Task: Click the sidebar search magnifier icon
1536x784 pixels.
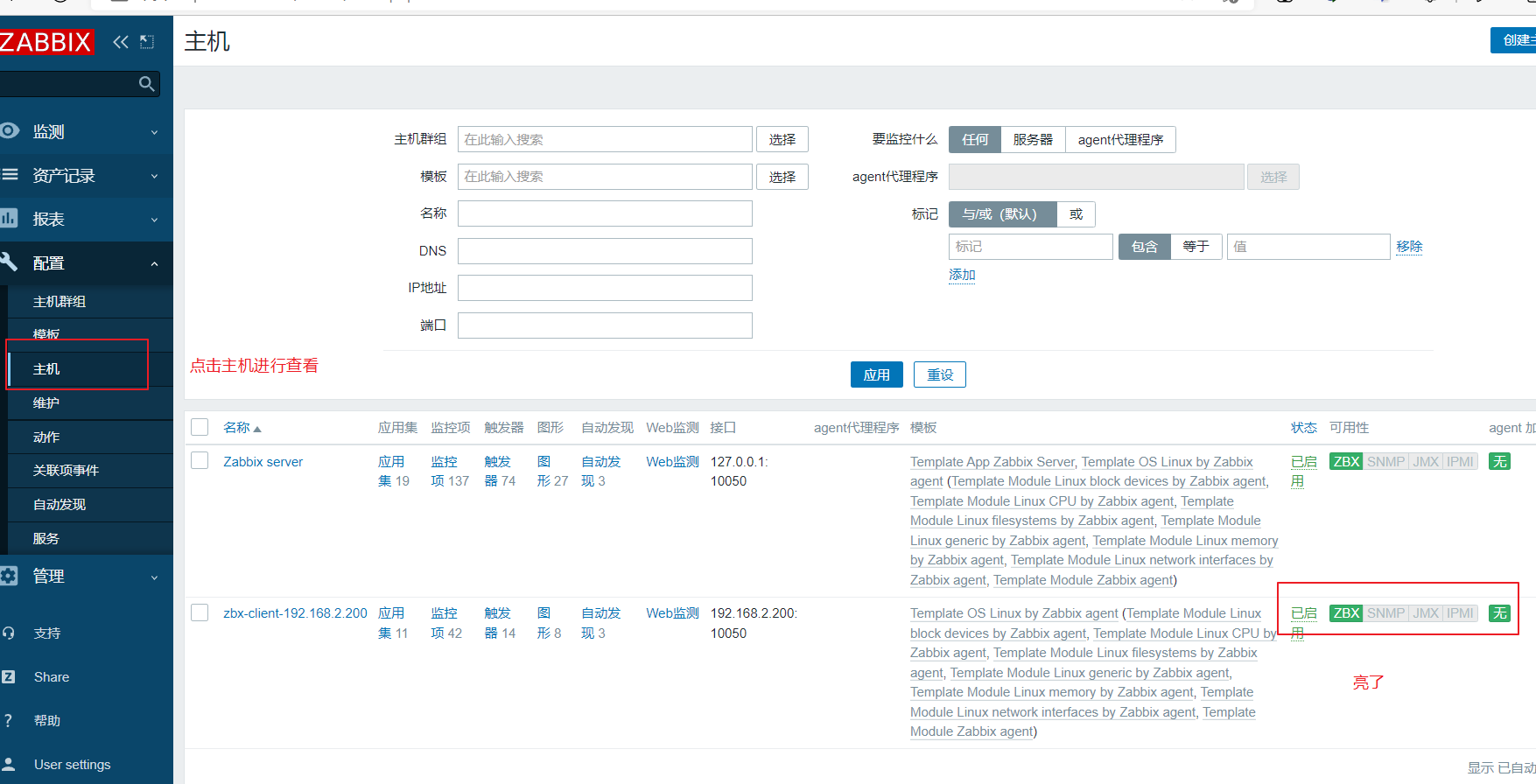Action: tap(146, 84)
